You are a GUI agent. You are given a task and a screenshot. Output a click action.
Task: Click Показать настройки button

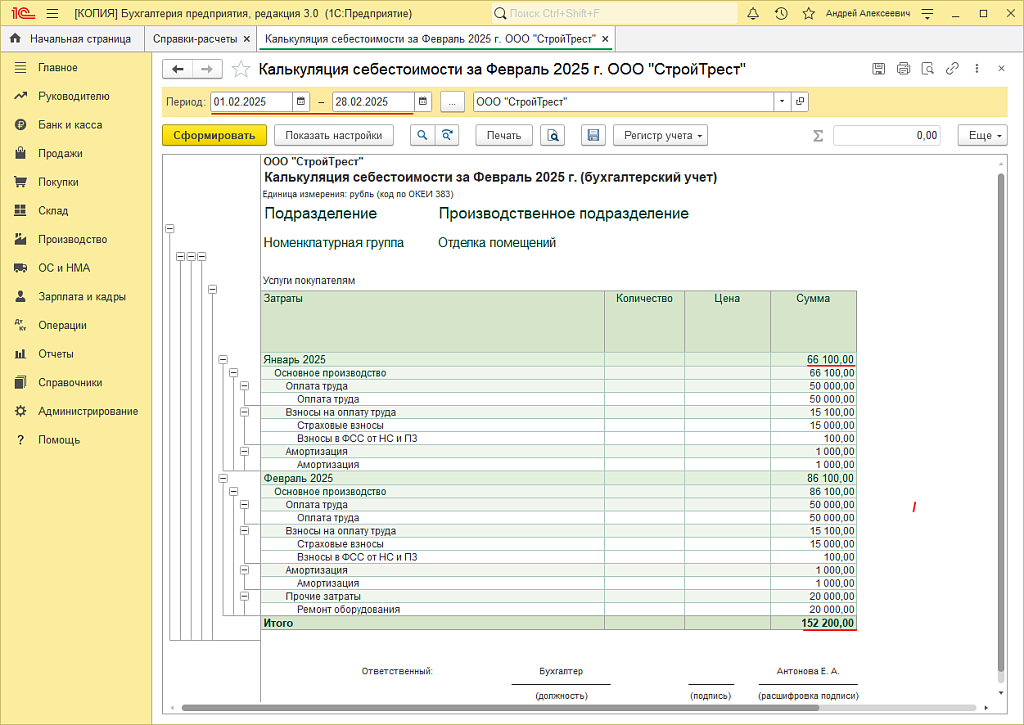[x=334, y=135]
